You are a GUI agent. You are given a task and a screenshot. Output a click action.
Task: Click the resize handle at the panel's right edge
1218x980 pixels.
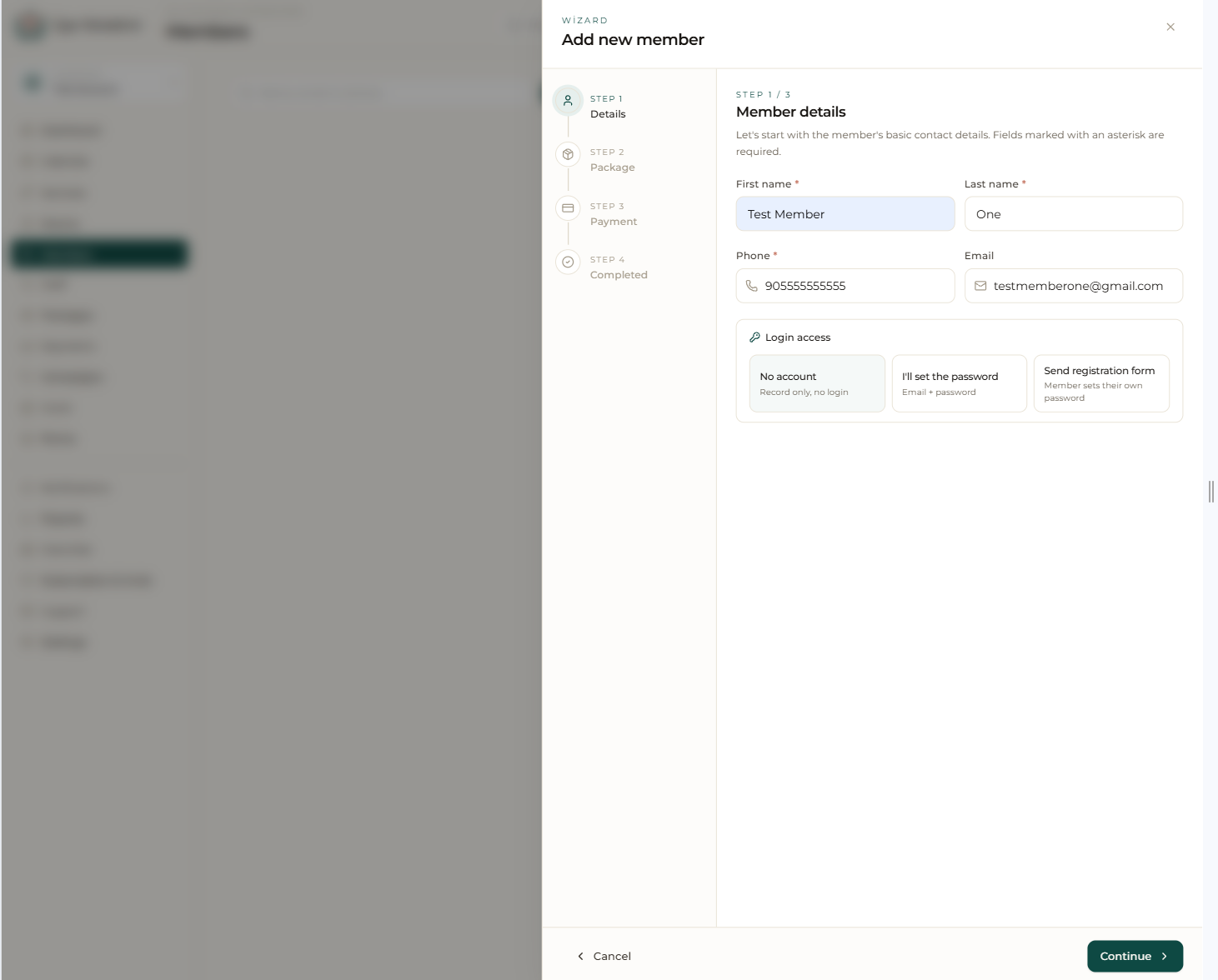pos(1210,492)
